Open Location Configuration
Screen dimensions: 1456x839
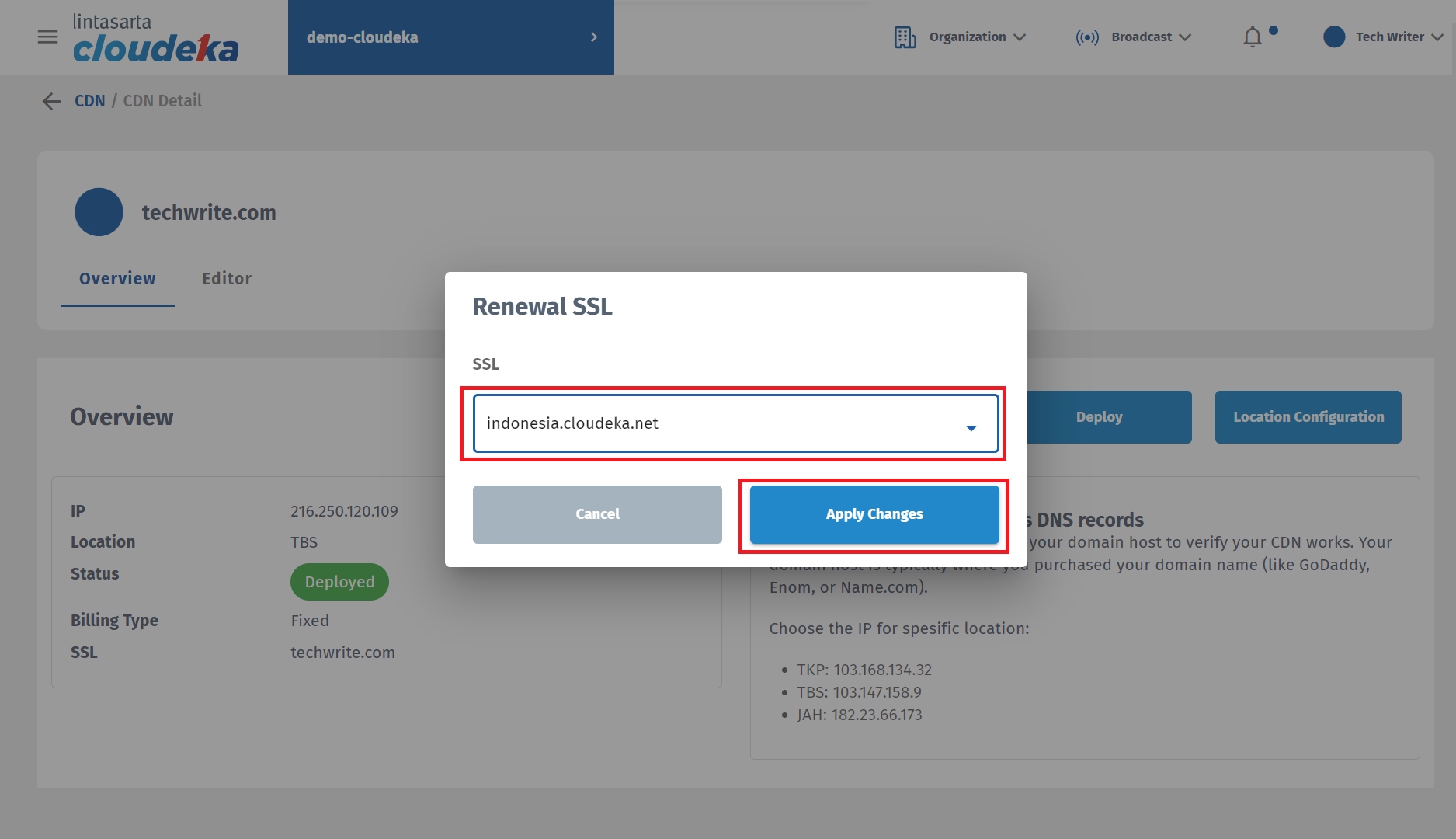coord(1308,417)
